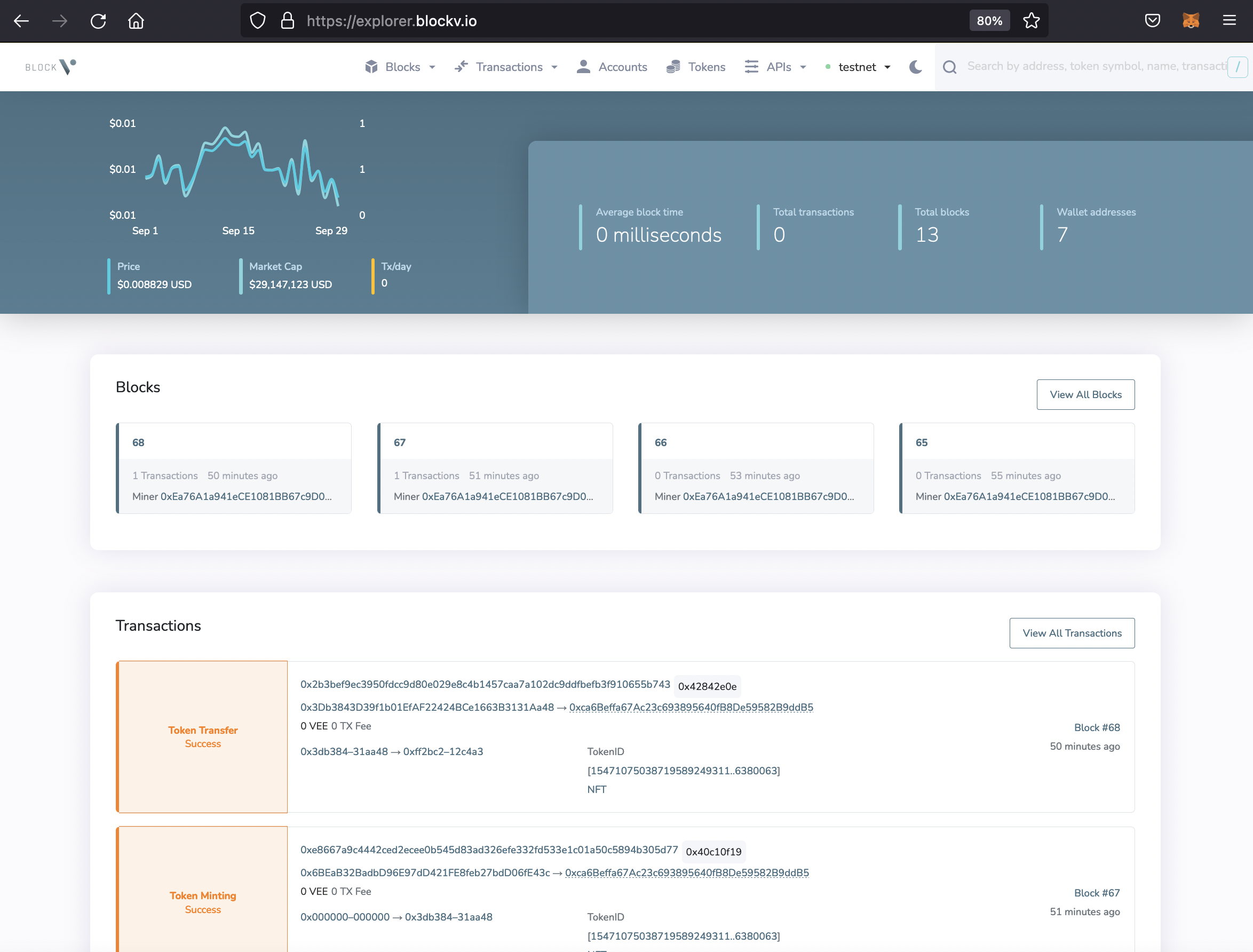The height and width of the screenshot is (952, 1253).
Task: Open the Blocks dropdown chevron
Action: [432, 67]
